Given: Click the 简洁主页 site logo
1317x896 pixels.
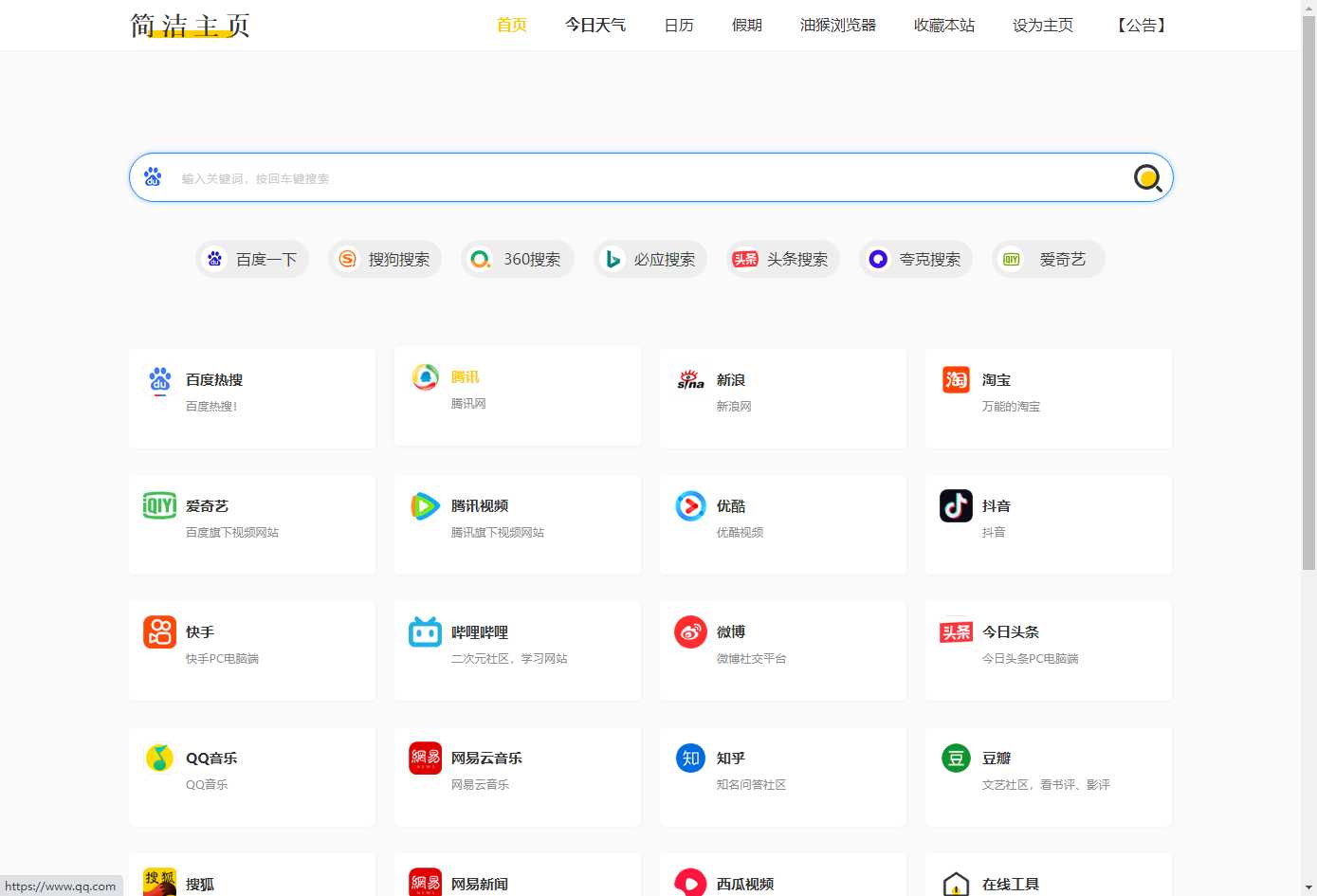Looking at the screenshot, I should point(191,25).
